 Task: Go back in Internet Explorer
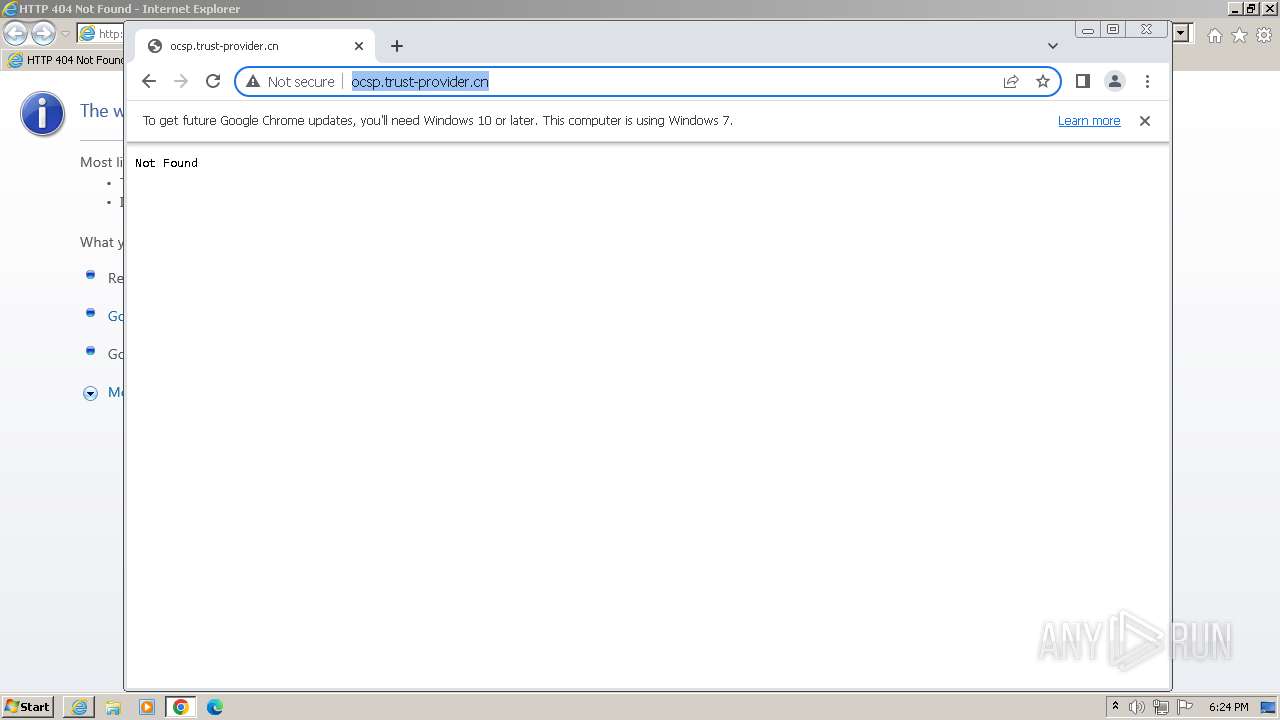15,33
